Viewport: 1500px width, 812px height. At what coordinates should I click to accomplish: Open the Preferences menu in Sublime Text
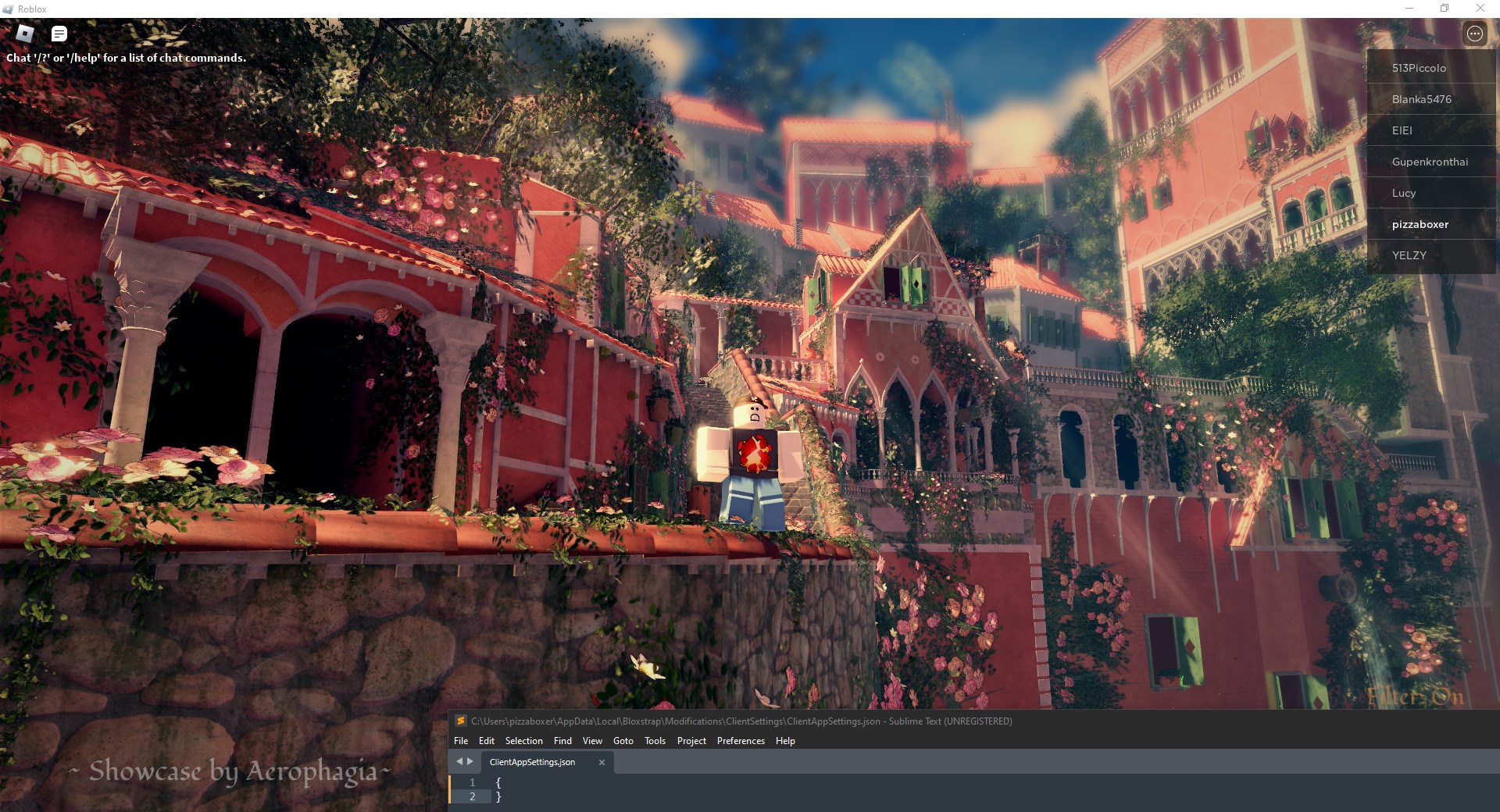pos(741,741)
